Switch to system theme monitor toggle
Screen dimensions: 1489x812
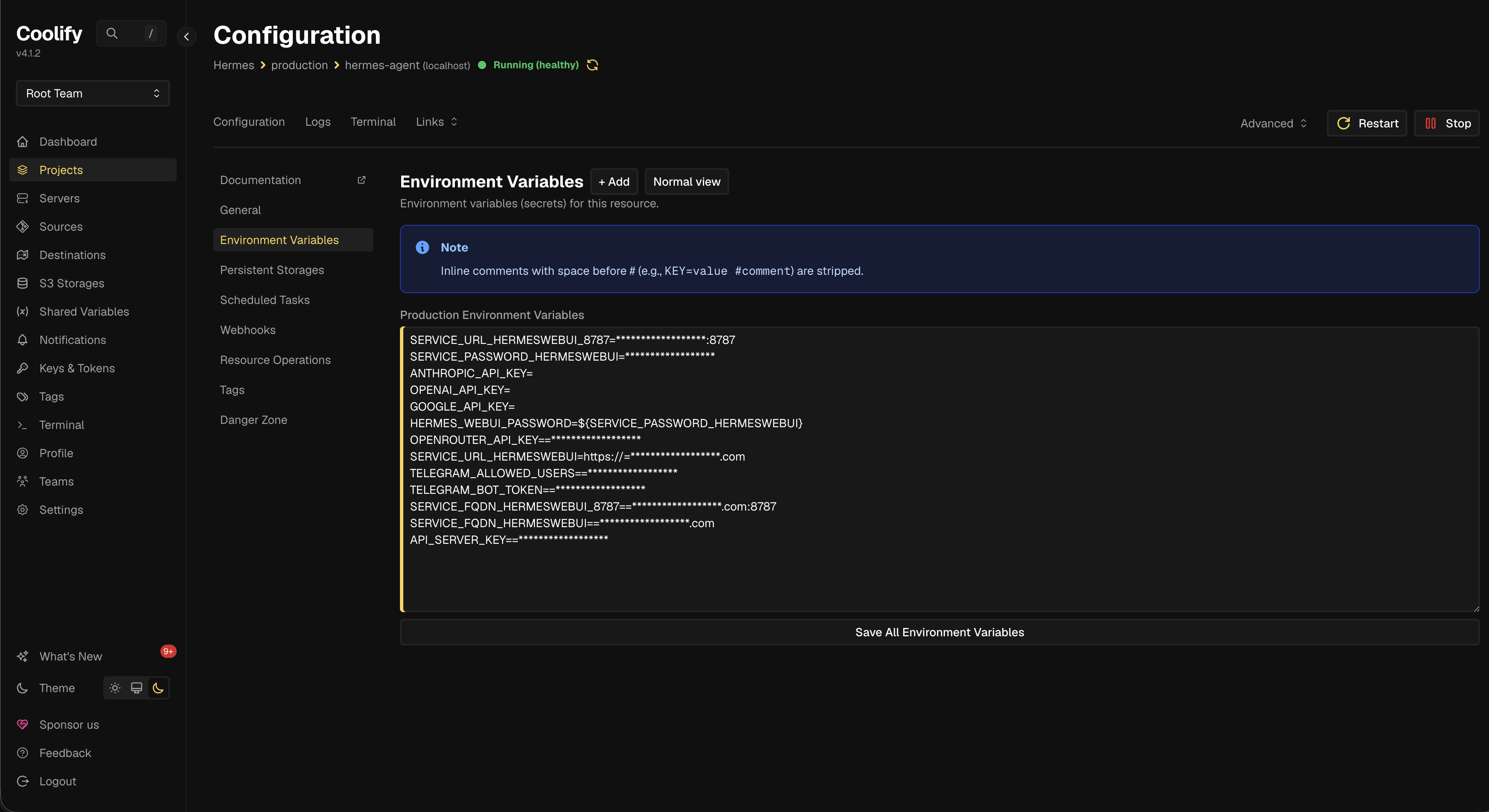click(136, 688)
